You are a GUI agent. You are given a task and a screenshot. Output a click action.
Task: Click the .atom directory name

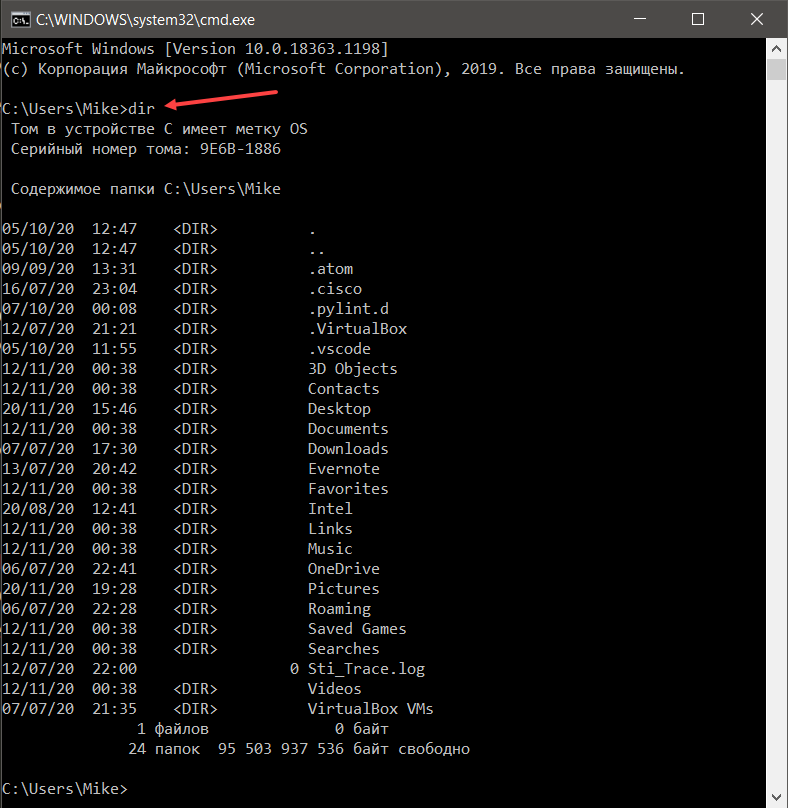click(x=331, y=269)
